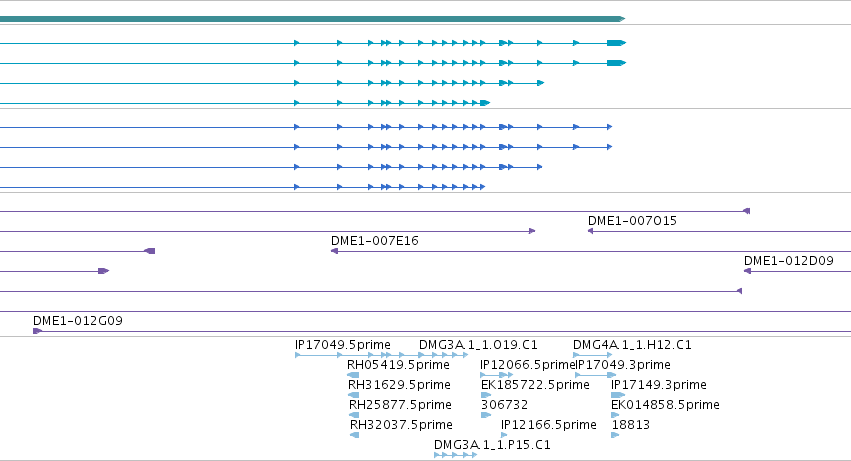Click the DMG3A.1_1.P15.C1 feature label
The height and width of the screenshot is (461, 851).
492,445
